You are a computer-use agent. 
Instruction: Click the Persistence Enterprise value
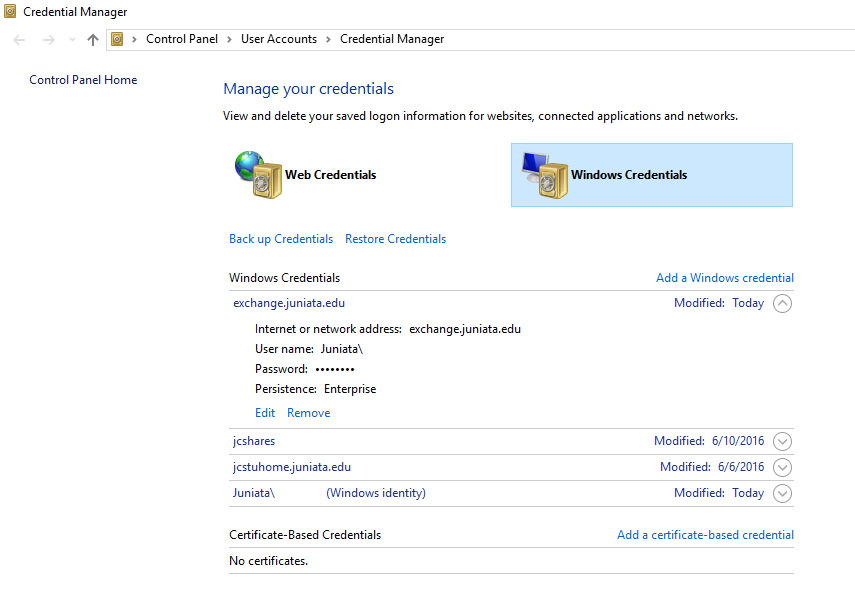pyautogui.click(x=350, y=389)
